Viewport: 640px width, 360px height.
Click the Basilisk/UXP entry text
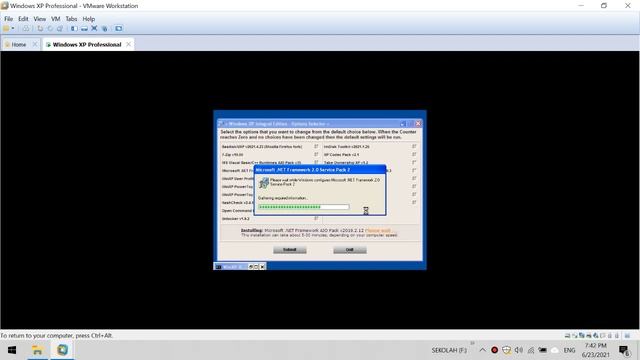tap(262, 147)
